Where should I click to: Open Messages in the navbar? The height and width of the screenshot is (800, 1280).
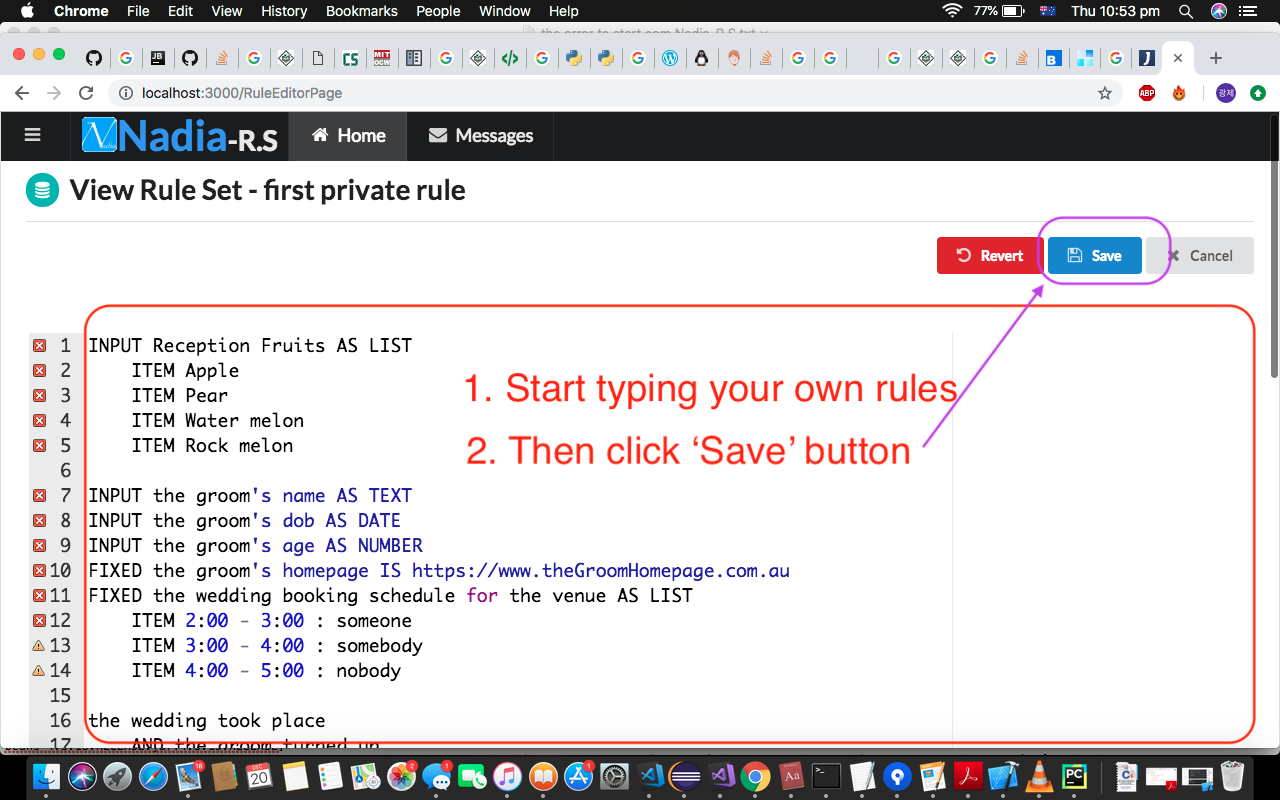coord(481,136)
